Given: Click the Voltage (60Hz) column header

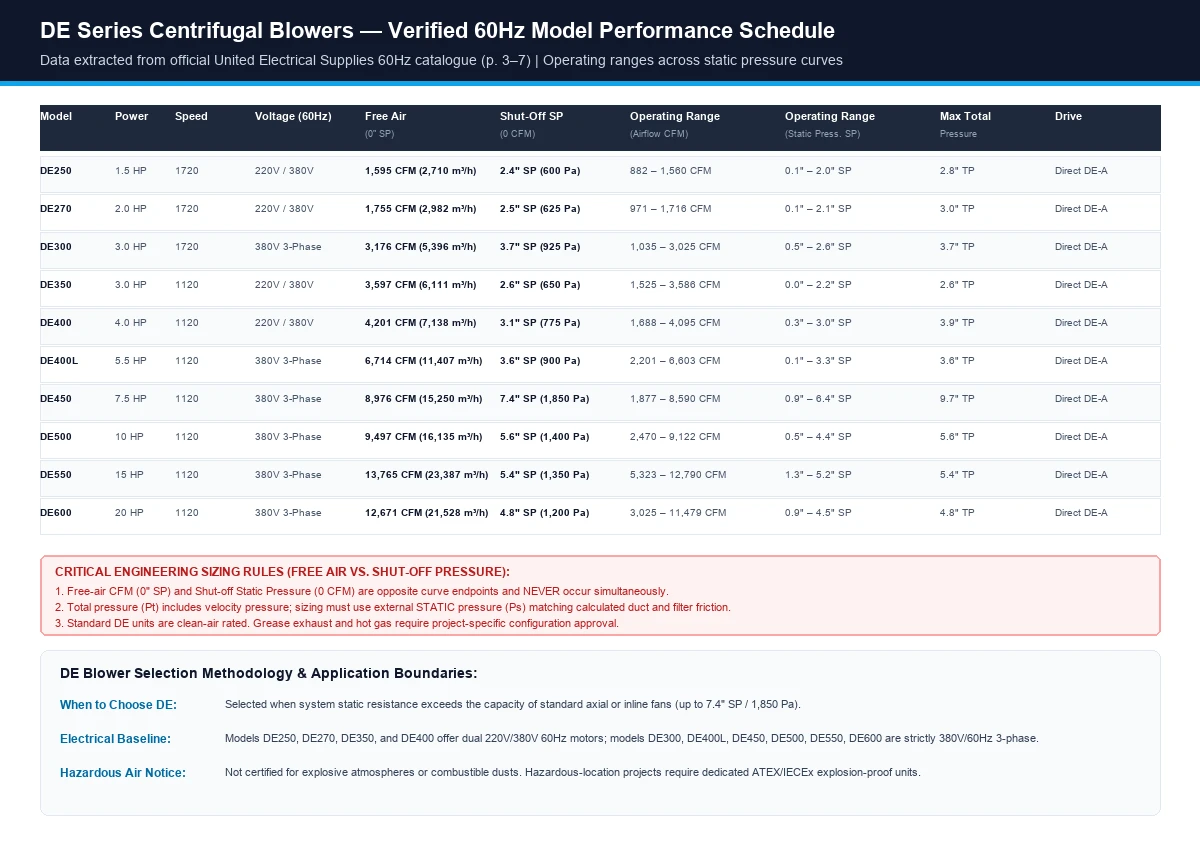Looking at the screenshot, I should pyautogui.click(x=293, y=116).
